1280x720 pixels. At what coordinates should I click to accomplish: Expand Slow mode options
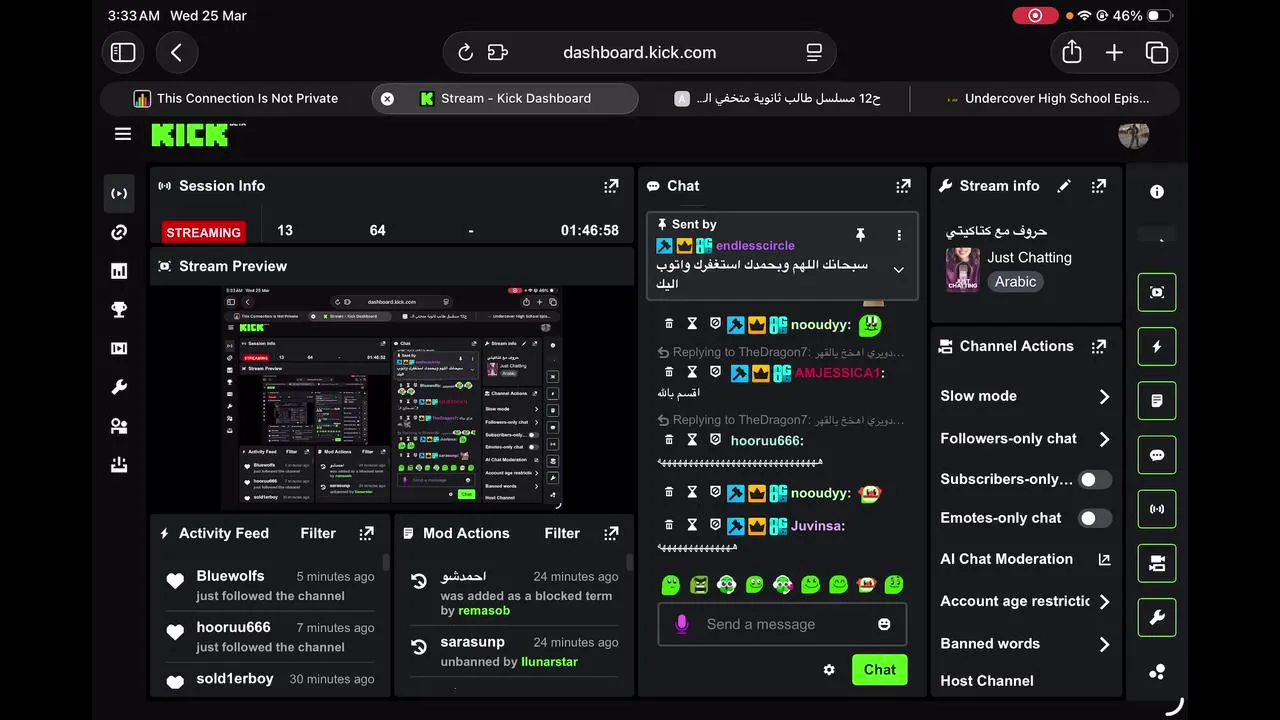coord(1104,397)
